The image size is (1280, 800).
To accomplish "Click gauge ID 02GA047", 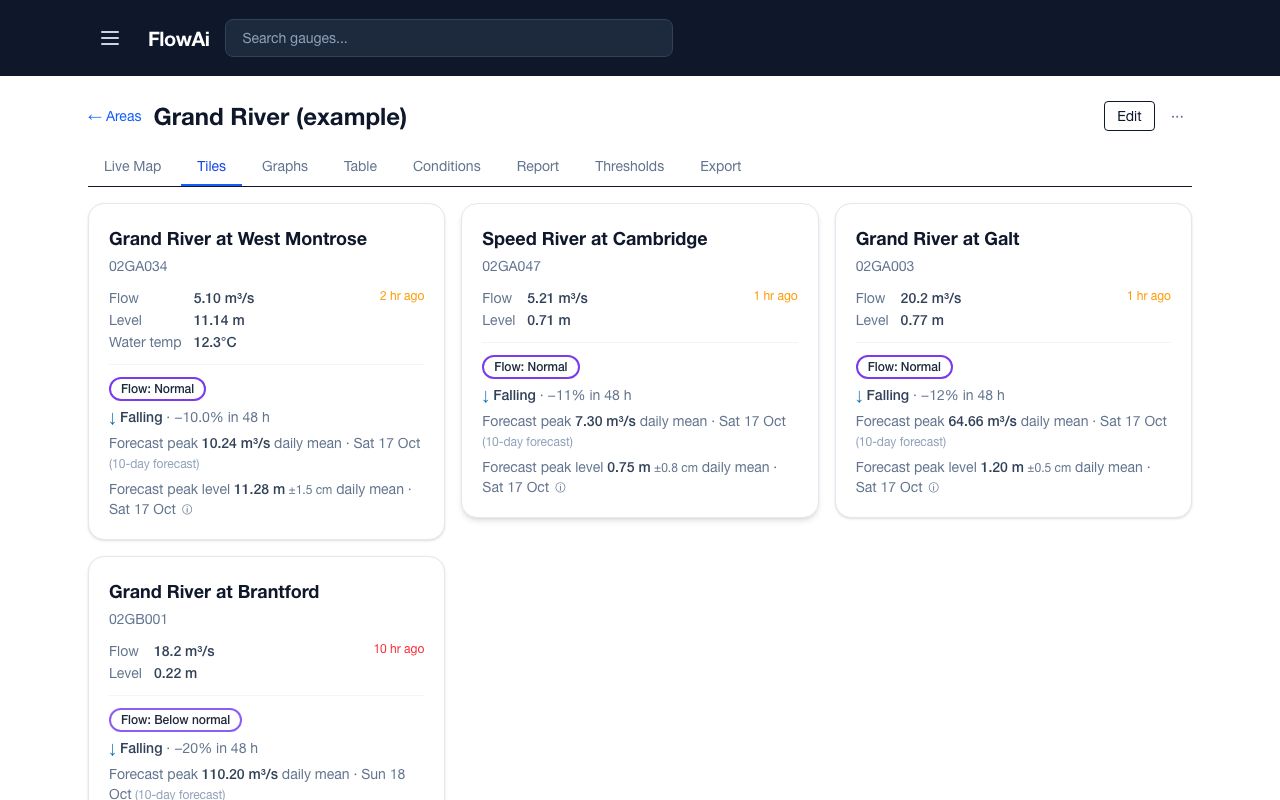I will tap(511, 266).
